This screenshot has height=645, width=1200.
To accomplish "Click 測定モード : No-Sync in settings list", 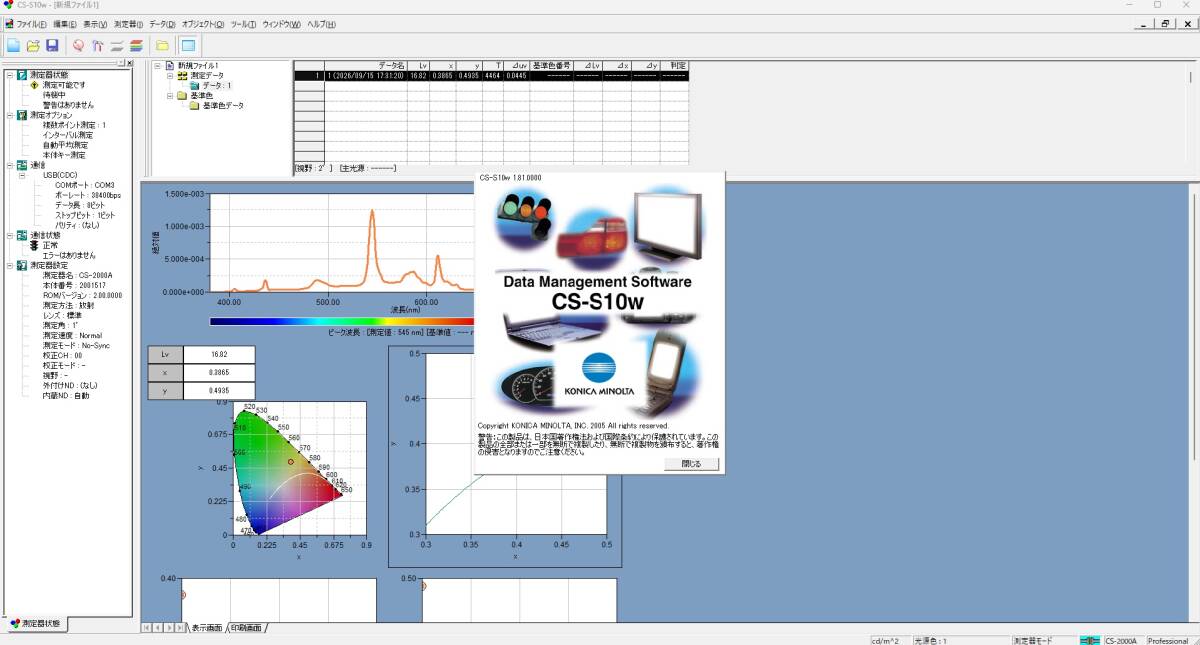I will click(x=76, y=345).
